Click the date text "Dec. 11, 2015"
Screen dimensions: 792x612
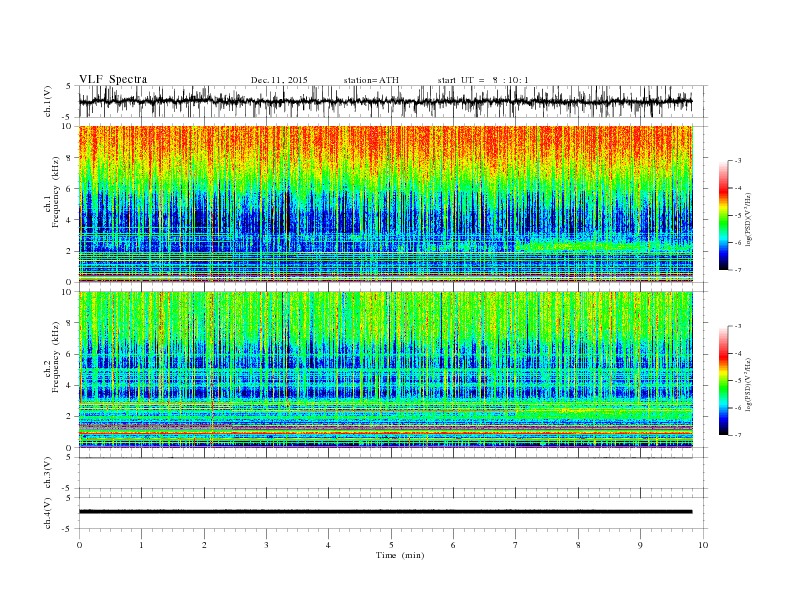point(279,80)
